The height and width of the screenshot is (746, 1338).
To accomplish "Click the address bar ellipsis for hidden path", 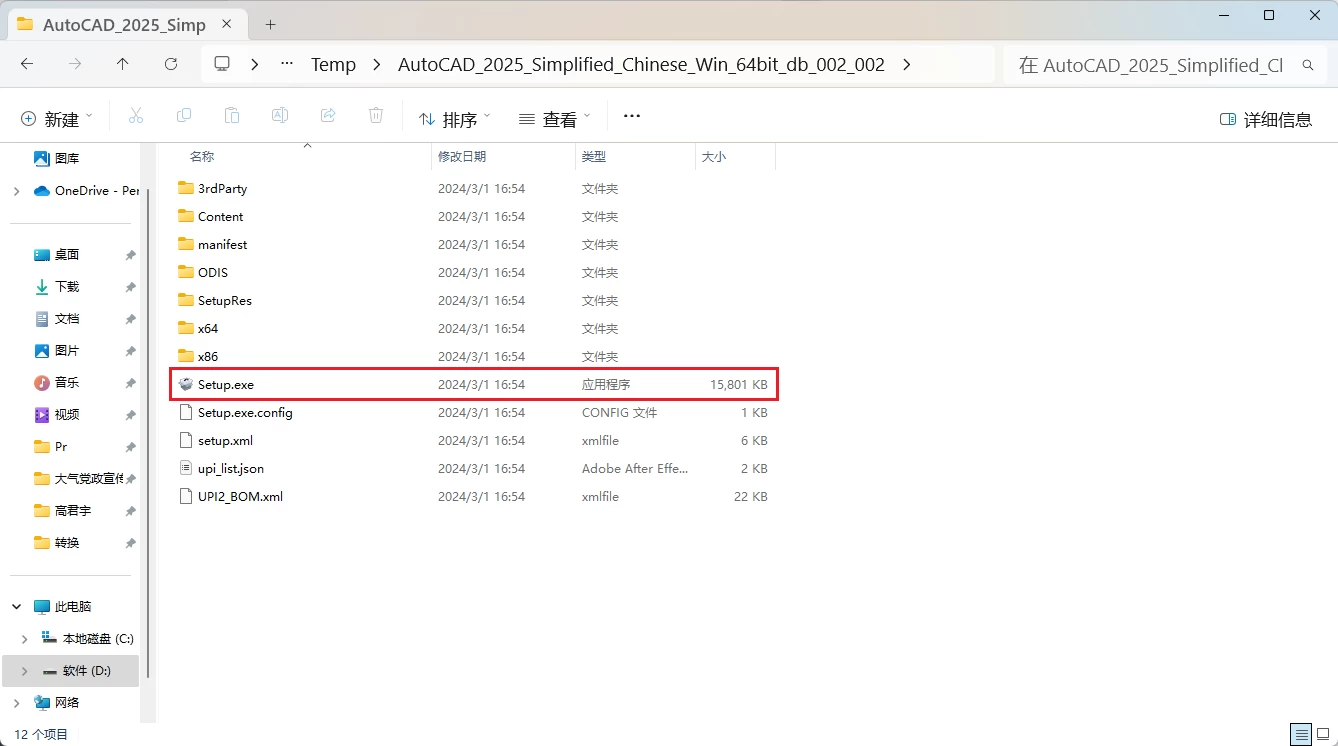I will [x=287, y=64].
